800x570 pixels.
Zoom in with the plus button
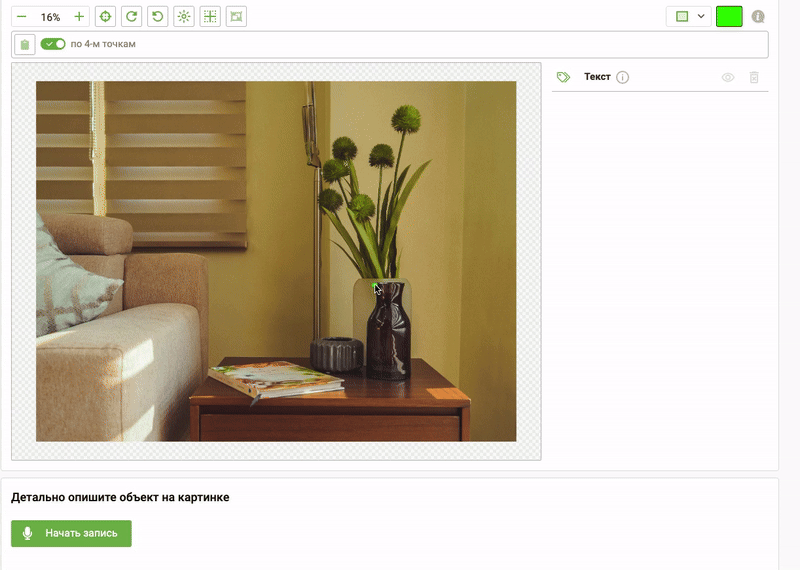[x=79, y=17]
